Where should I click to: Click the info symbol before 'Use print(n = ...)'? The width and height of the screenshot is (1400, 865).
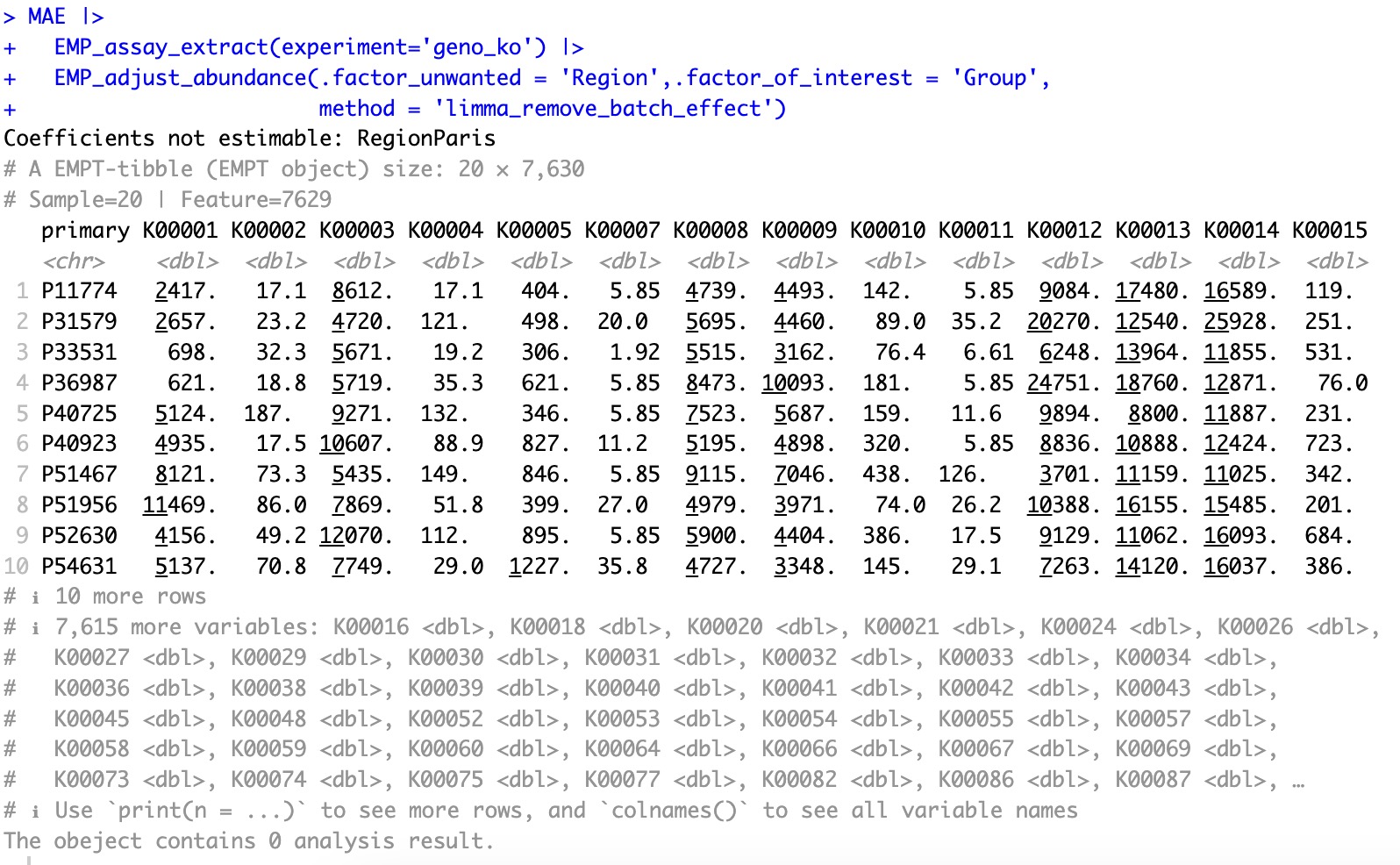click(x=35, y=811)
